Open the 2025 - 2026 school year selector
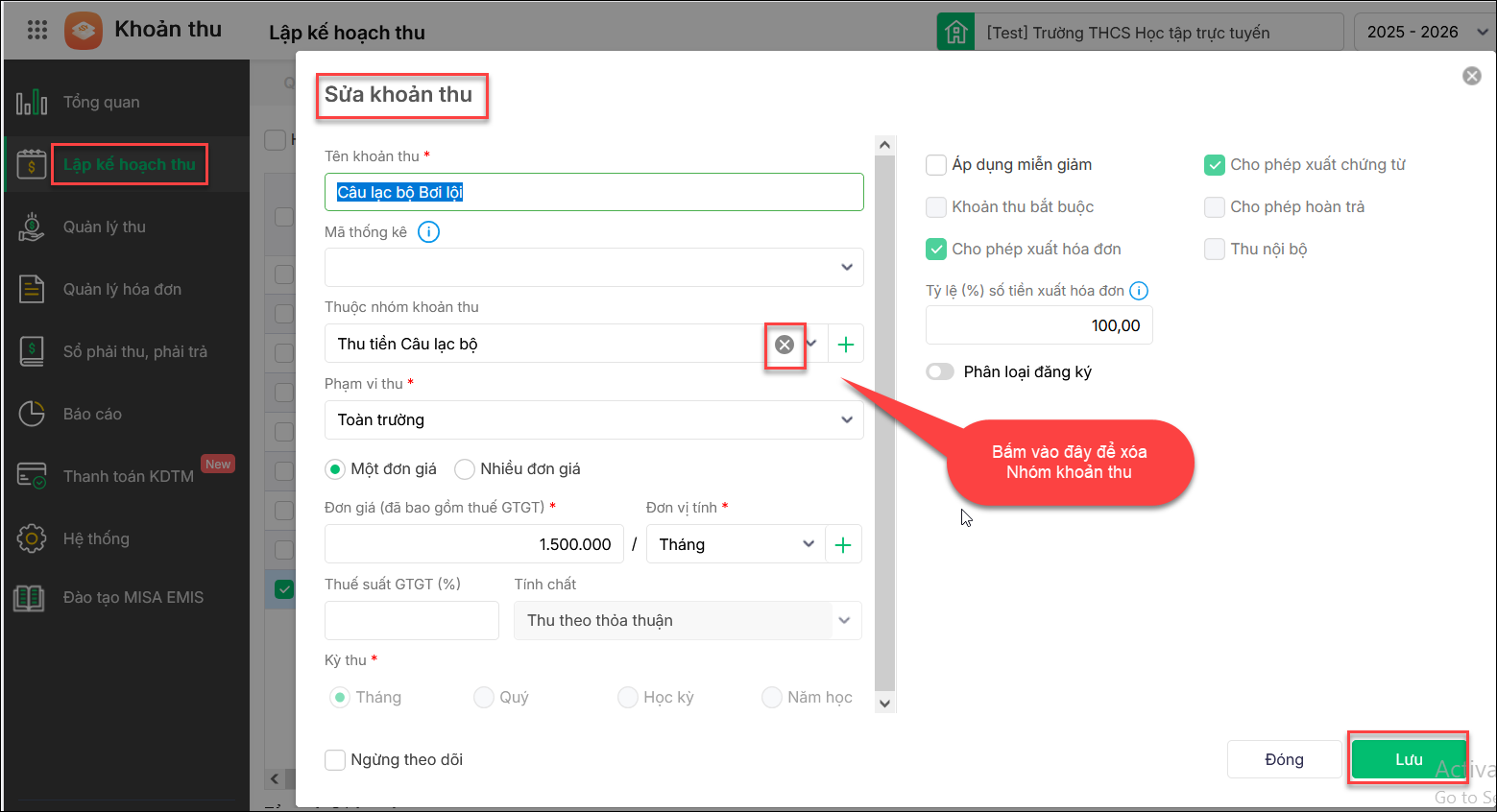This screenshot has width=1497, height=812. coord(1423,32)
